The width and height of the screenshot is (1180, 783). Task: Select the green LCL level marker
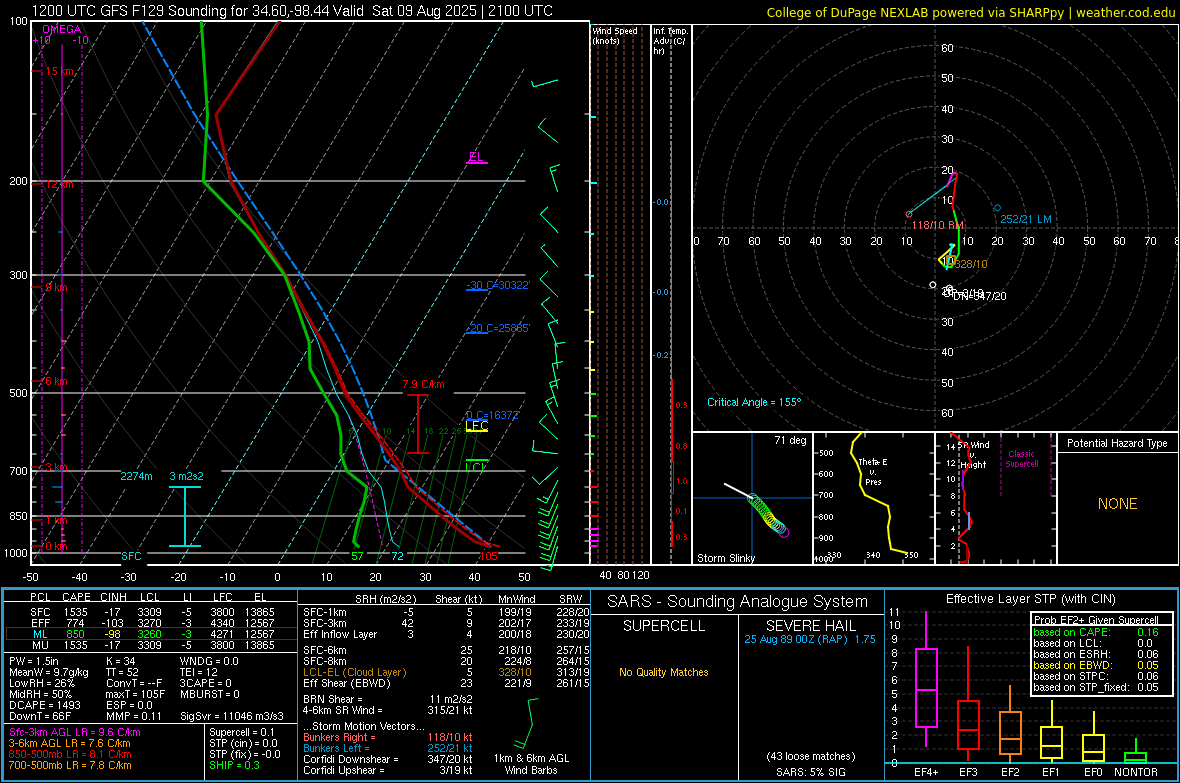coord(476,467)
